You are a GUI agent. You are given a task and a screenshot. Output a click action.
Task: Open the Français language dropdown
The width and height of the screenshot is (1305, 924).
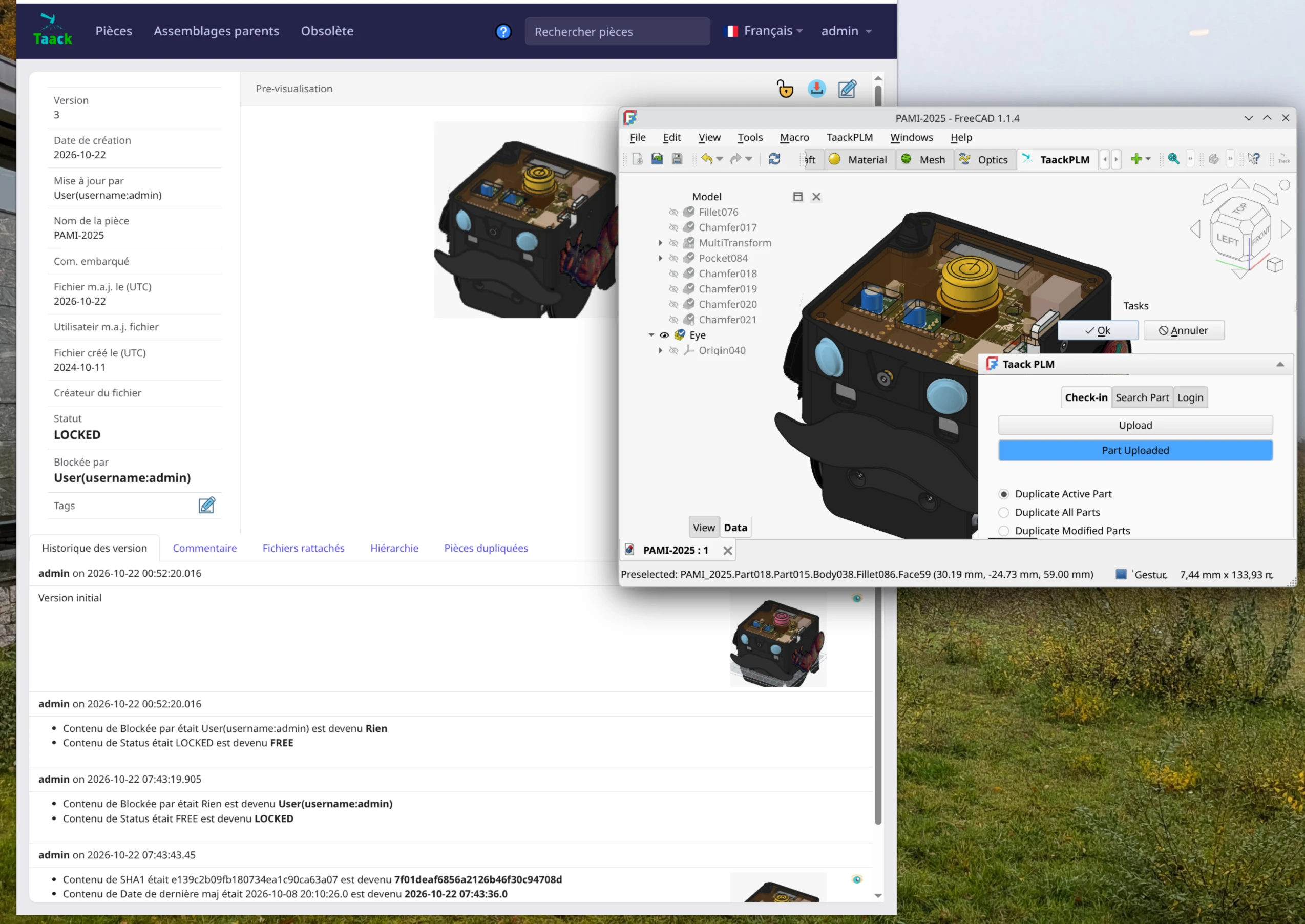pos(764,31)
